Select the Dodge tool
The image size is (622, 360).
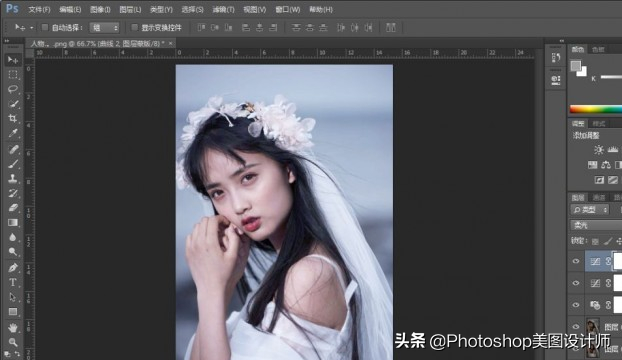tap(13, 252)
